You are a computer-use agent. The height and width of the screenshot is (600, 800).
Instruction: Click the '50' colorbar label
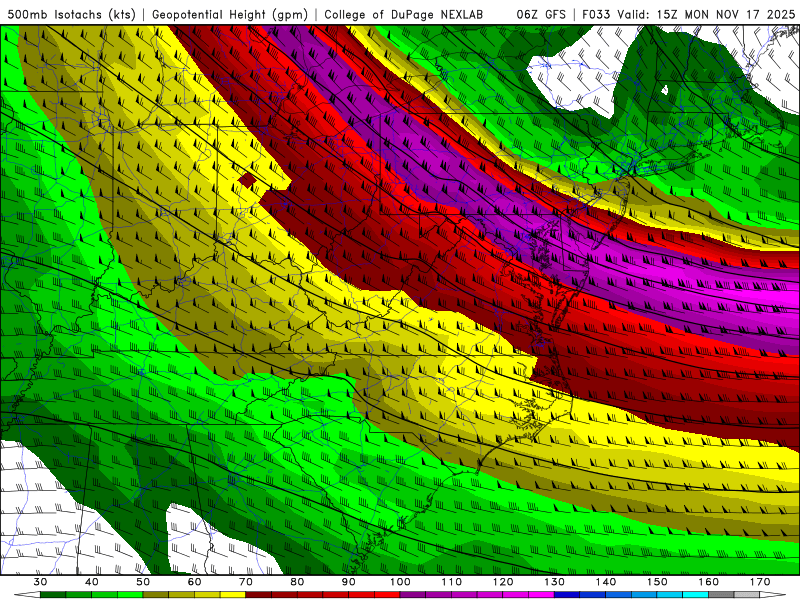click(143, 582)
